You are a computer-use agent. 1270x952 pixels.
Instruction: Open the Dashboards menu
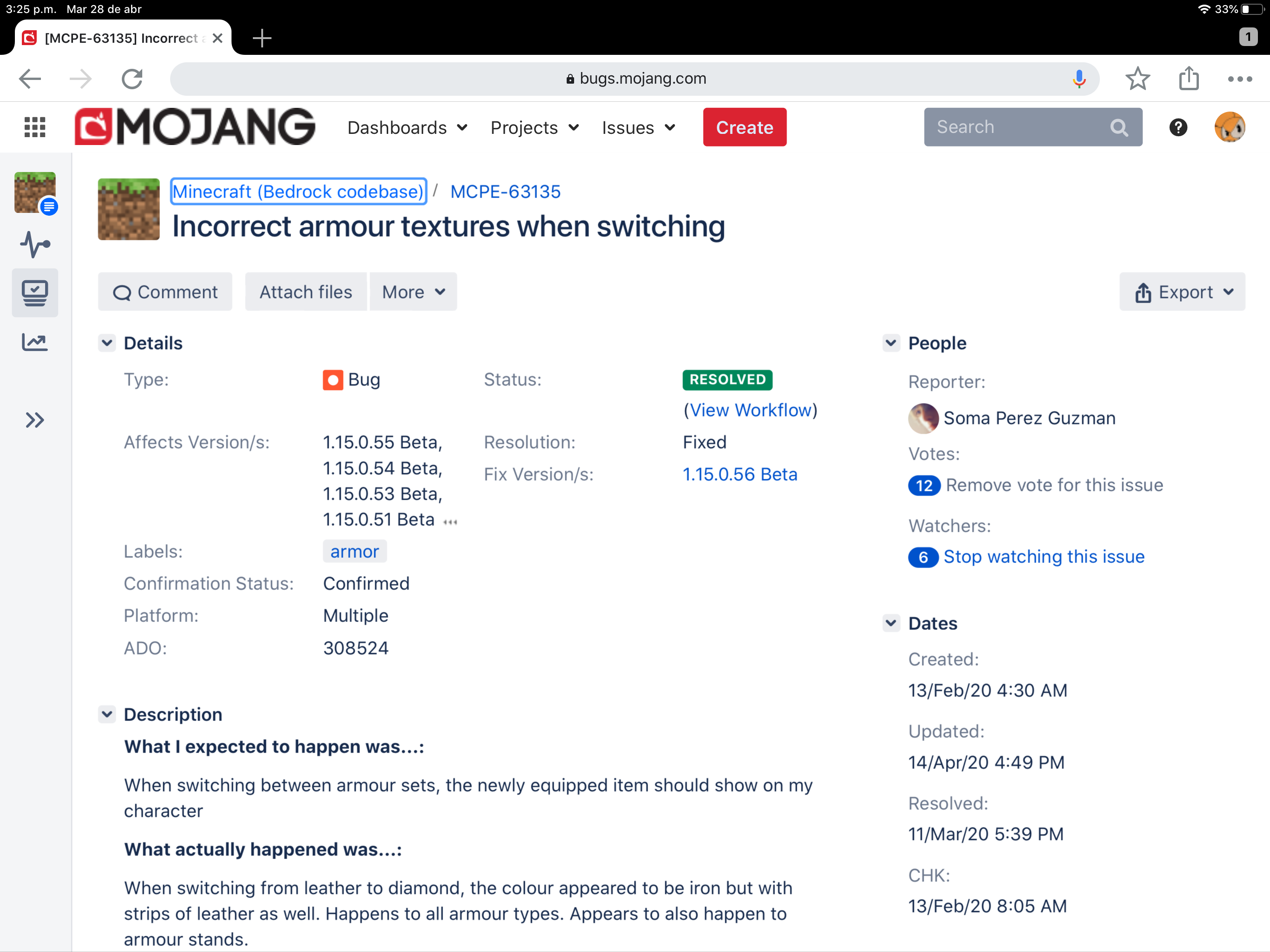(407, 127)
